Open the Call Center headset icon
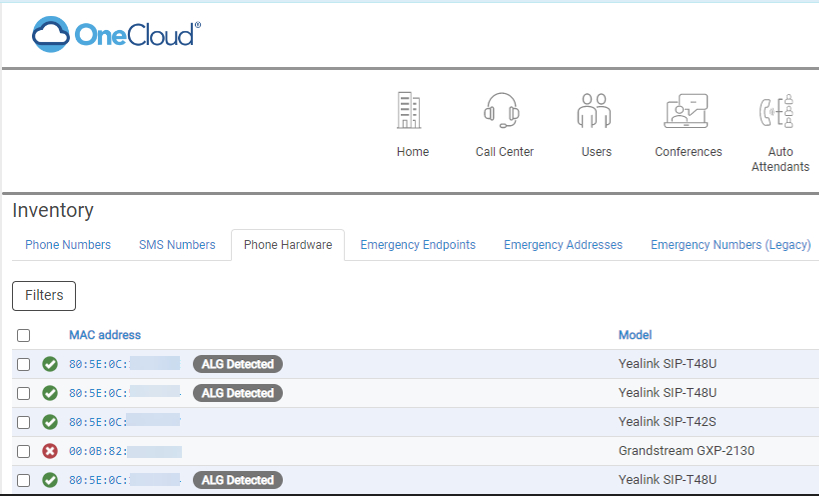Screen dimensions: 819x496 tap(501, 110)
